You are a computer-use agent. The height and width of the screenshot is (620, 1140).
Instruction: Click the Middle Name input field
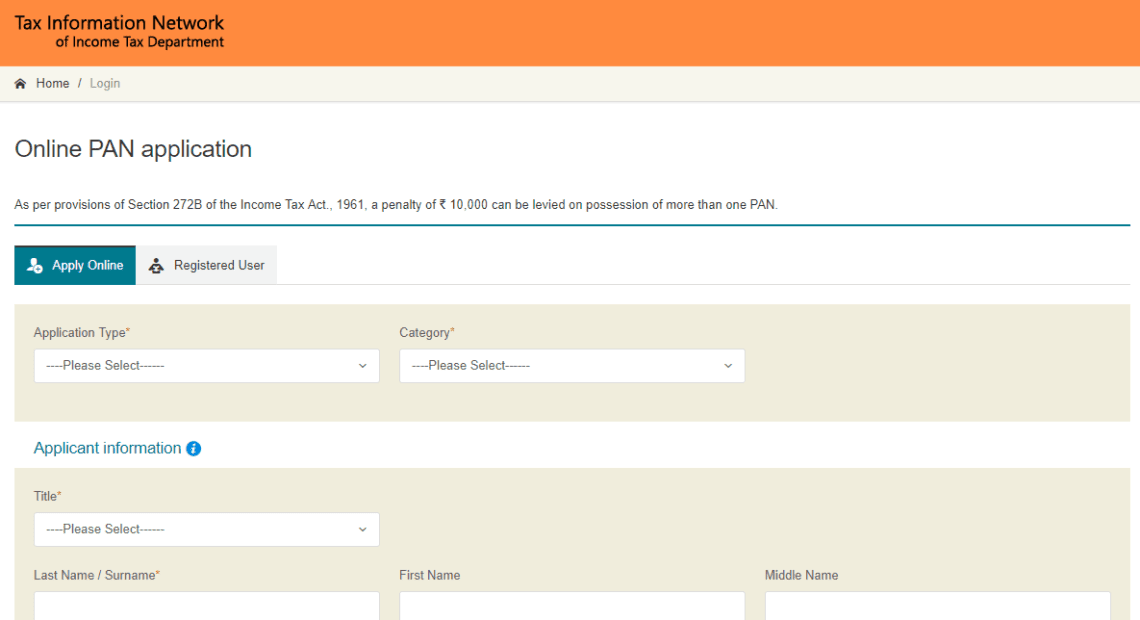pyautogui.click(x=937, y=607)
